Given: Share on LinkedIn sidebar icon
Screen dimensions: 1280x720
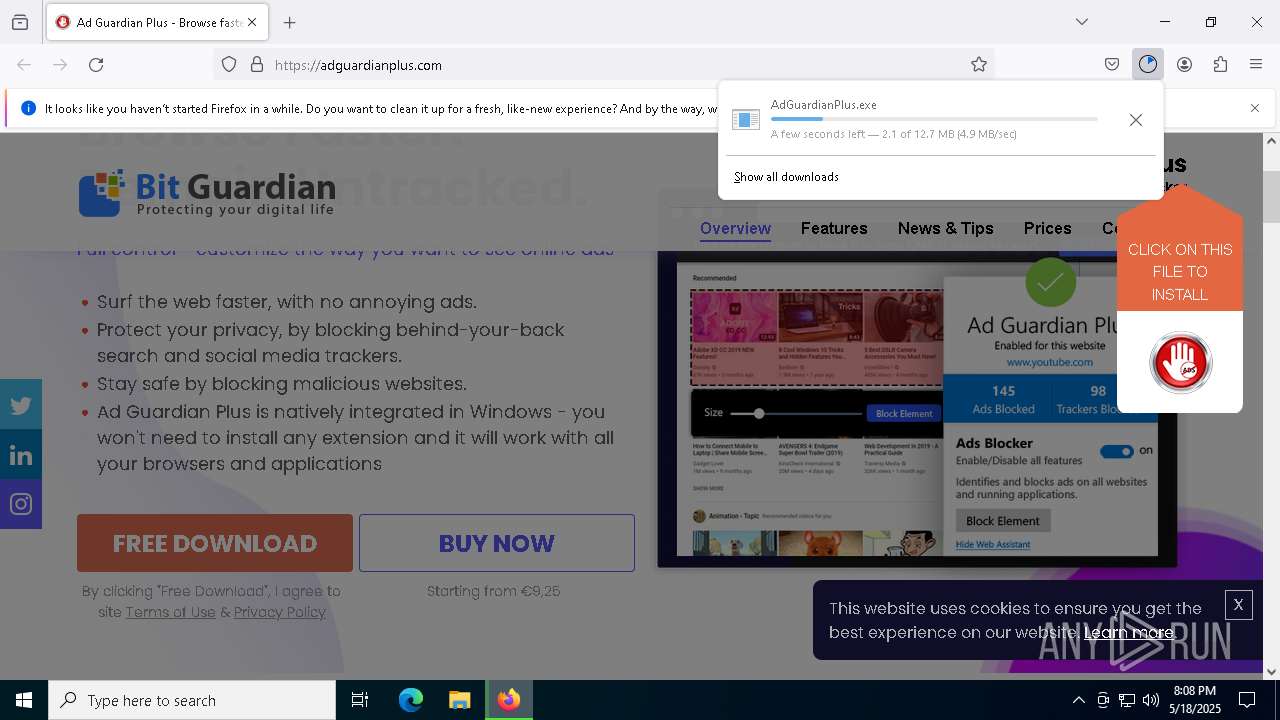Looking at the screenshot, I should [x=21, y=455].
